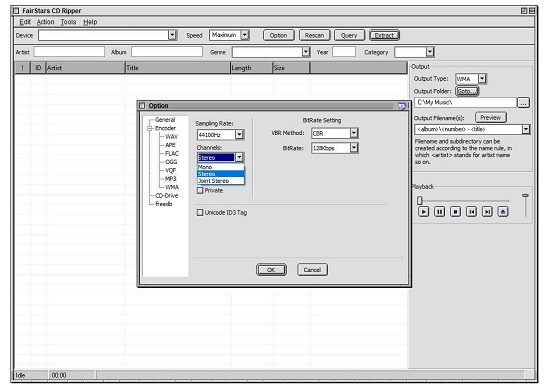This screenshot has height=388, width=550.
Task: Open the BitRate dropdown showing 128Kbps
Action: point(354,148)
